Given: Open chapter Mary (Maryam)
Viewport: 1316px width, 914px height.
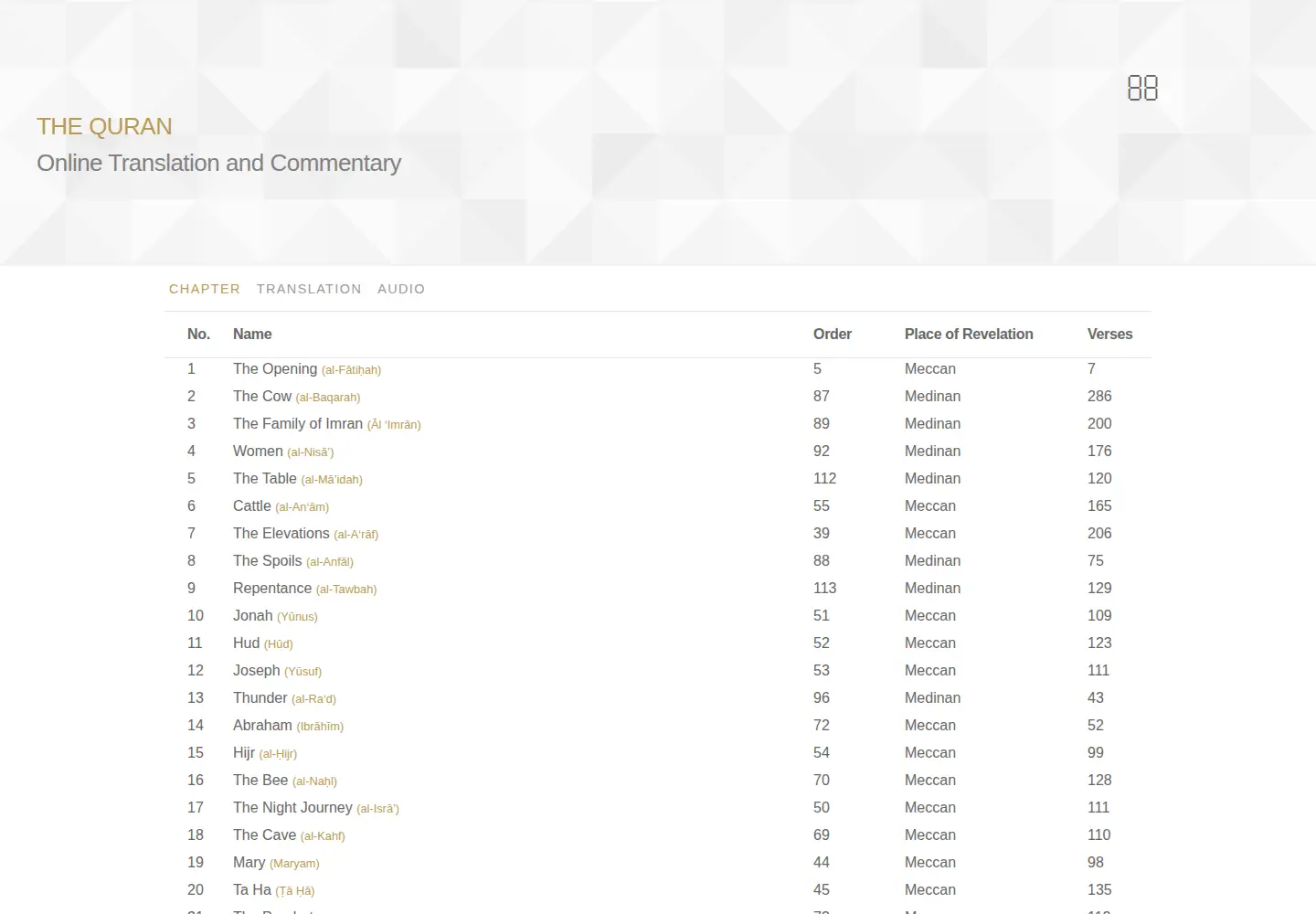Looking at the screenshot, I should (276, 863).
